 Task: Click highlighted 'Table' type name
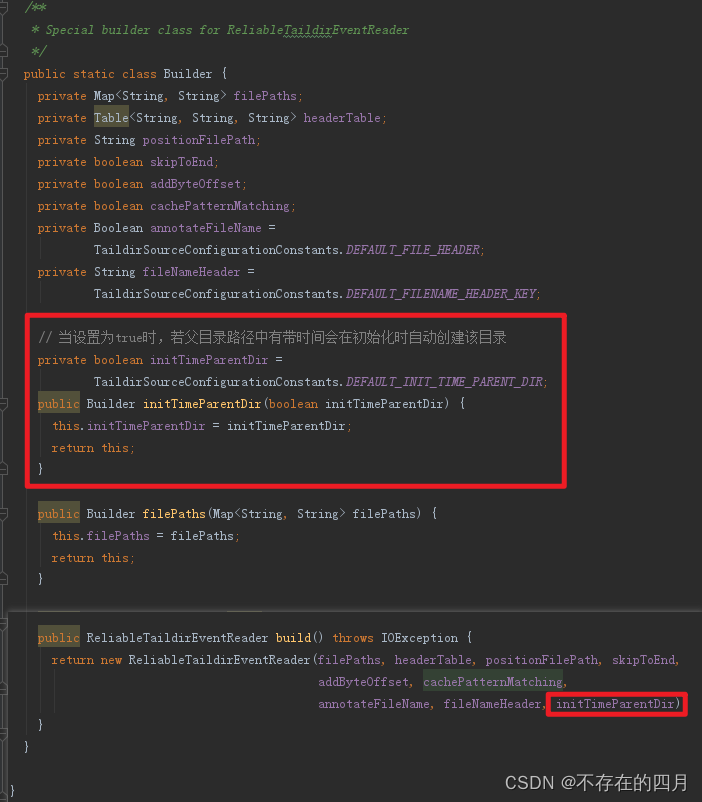pos(111,118)
